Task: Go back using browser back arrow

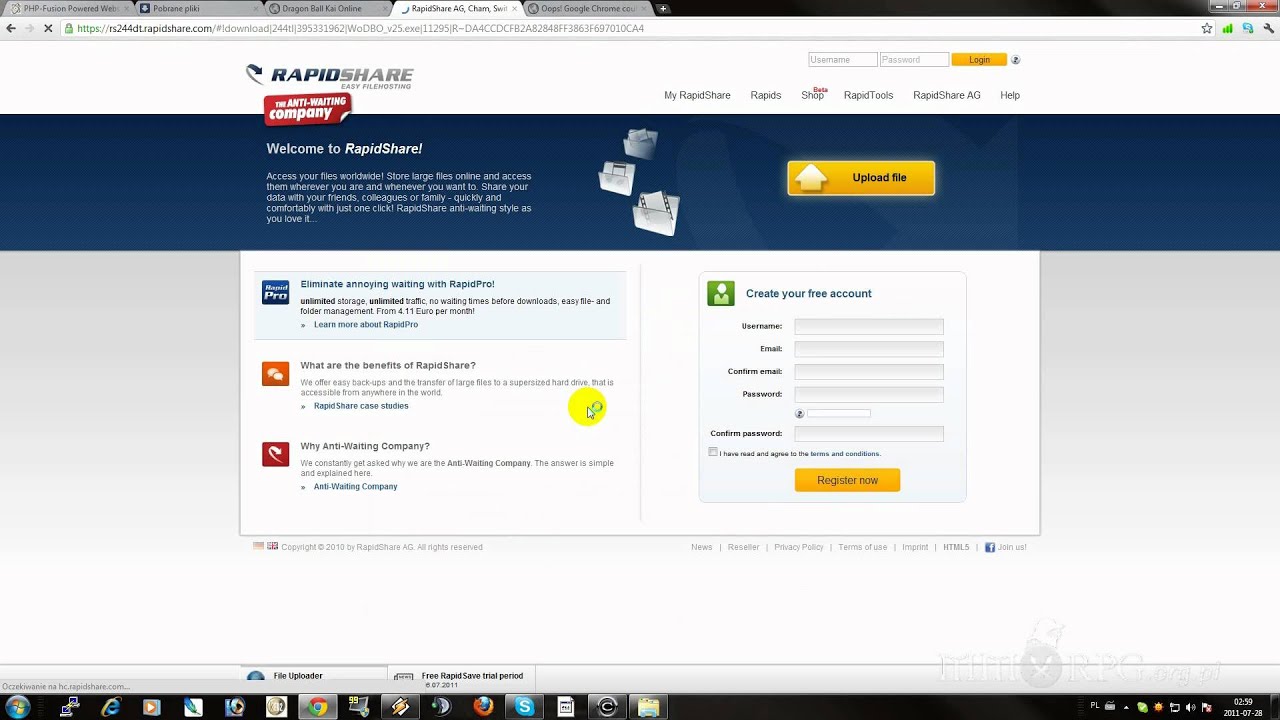Action: [x=11, y=28]
